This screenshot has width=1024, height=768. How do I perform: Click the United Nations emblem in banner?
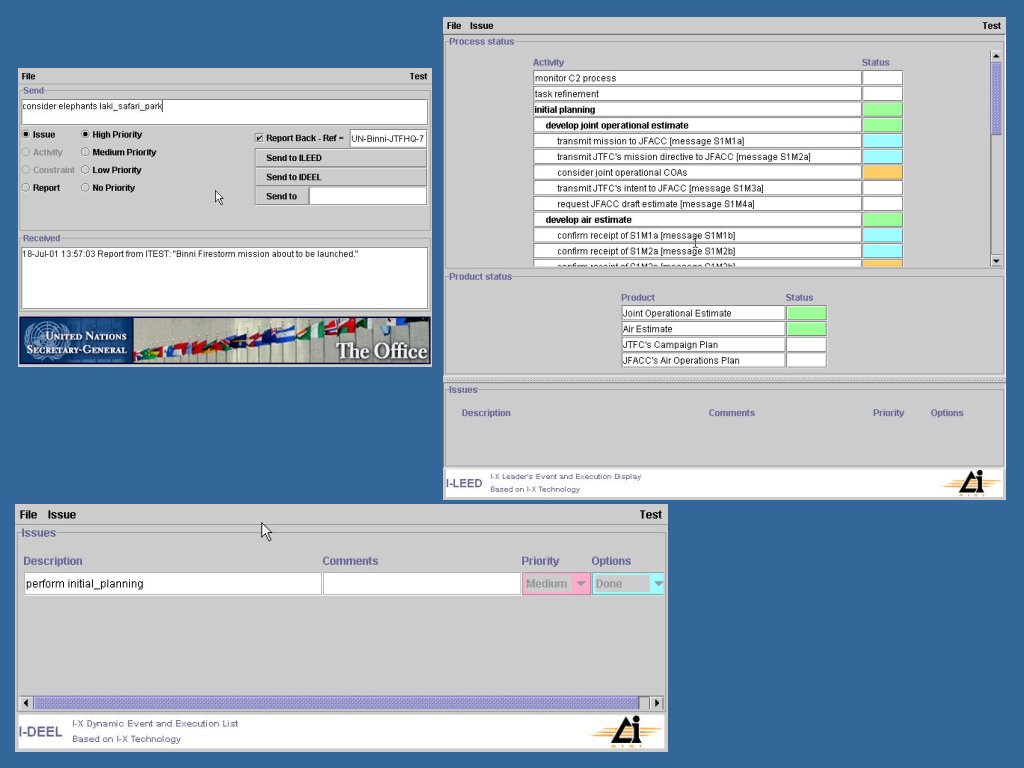(x=45, y=341)
